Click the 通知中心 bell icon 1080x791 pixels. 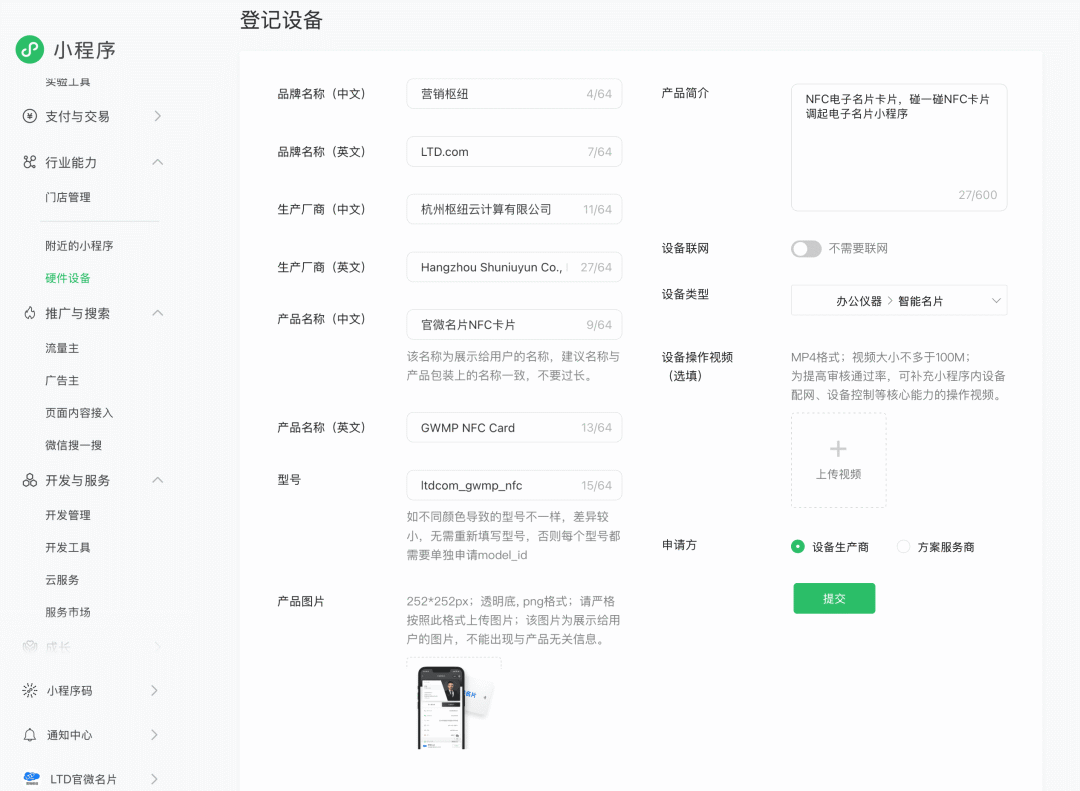[30, 735]
